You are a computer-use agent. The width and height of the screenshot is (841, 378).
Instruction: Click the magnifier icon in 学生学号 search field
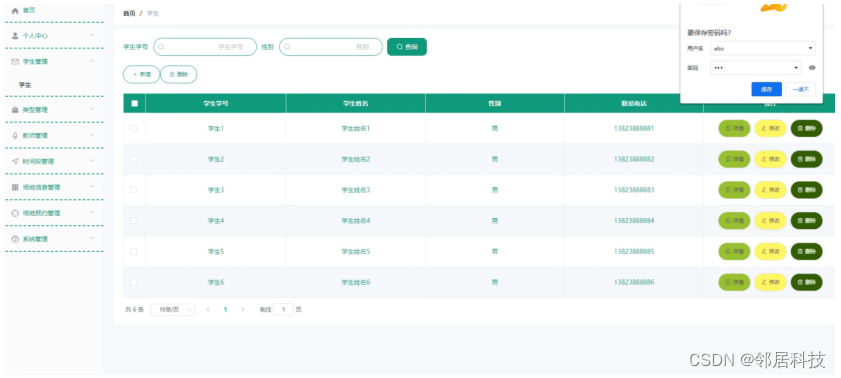click(x=161, y=47)
